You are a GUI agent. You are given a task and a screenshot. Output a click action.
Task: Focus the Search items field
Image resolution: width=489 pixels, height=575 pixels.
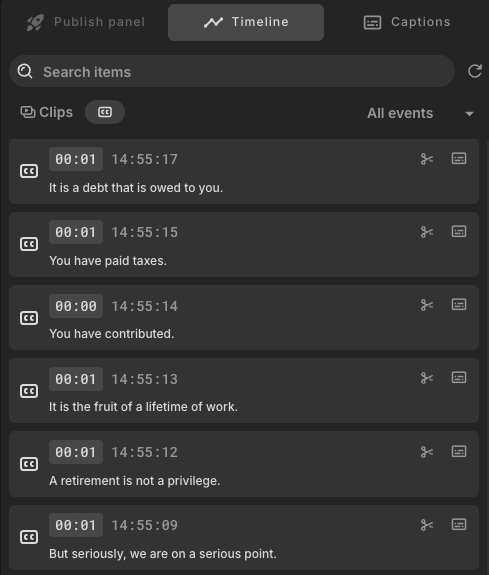tap(232, 71)
